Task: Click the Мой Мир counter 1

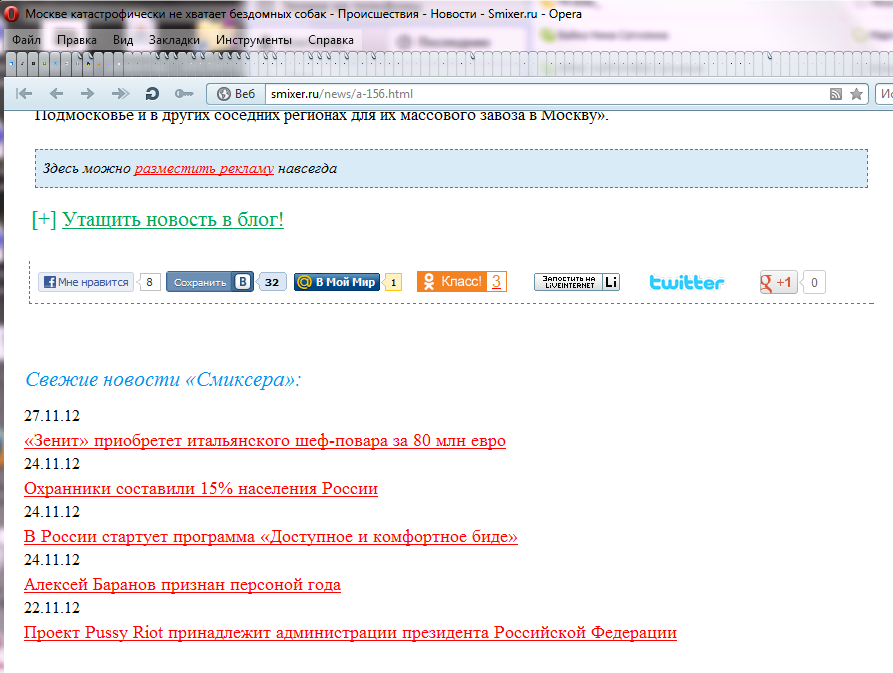Action: coord(393,282)
